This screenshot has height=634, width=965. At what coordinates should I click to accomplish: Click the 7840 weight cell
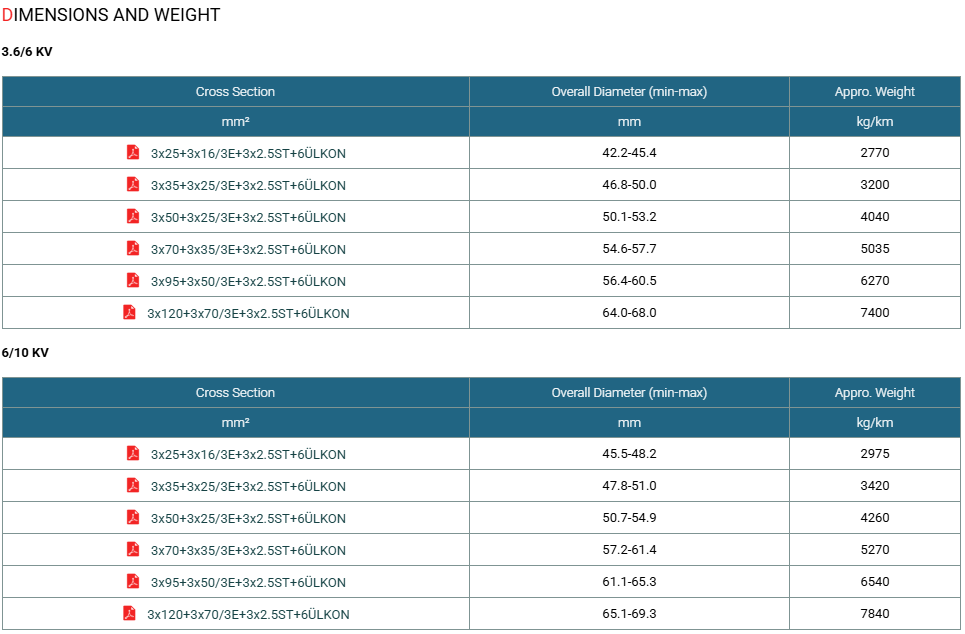(x=875, y=614)
